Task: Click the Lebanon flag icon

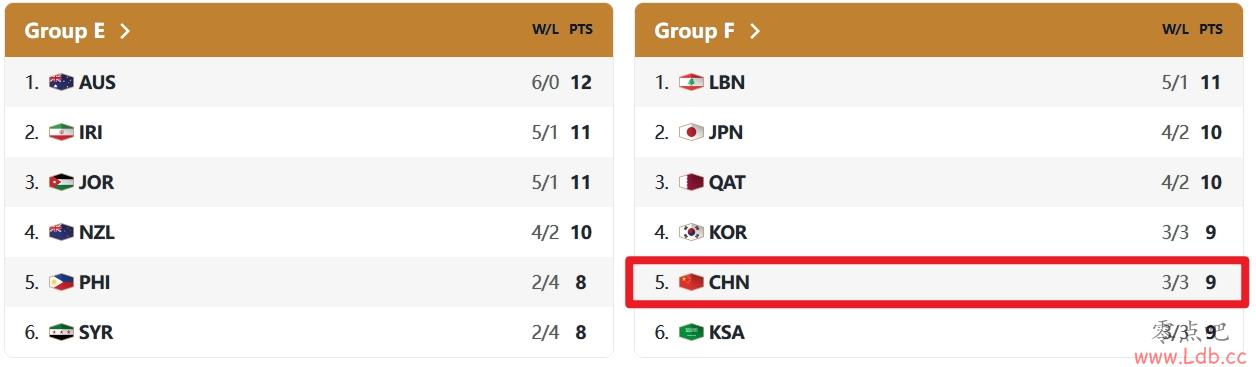Action: [x=691, y=82]
